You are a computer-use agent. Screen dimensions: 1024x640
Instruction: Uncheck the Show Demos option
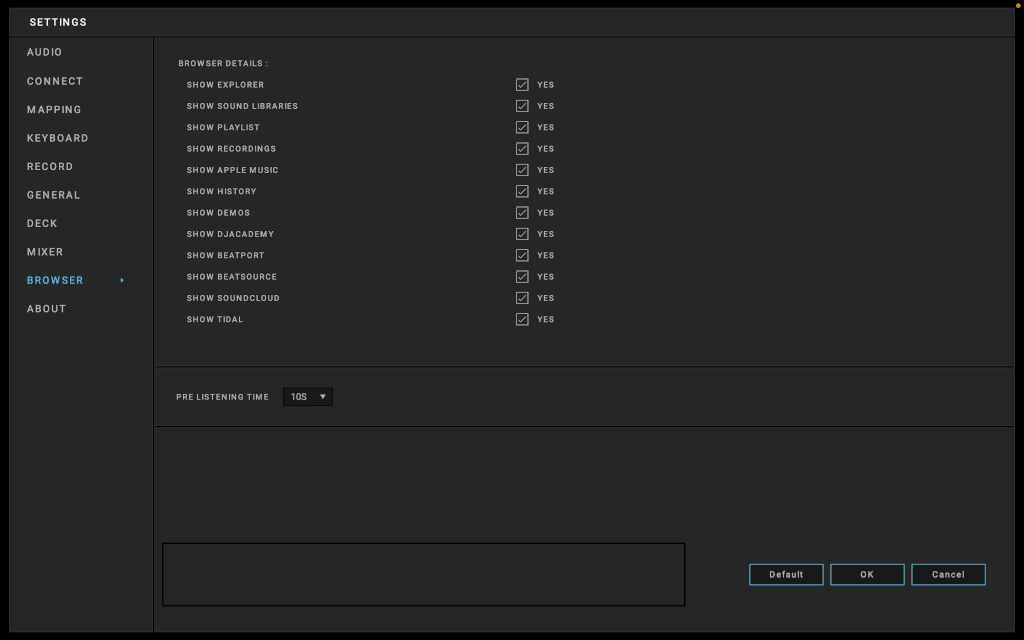tap(522, 213)
